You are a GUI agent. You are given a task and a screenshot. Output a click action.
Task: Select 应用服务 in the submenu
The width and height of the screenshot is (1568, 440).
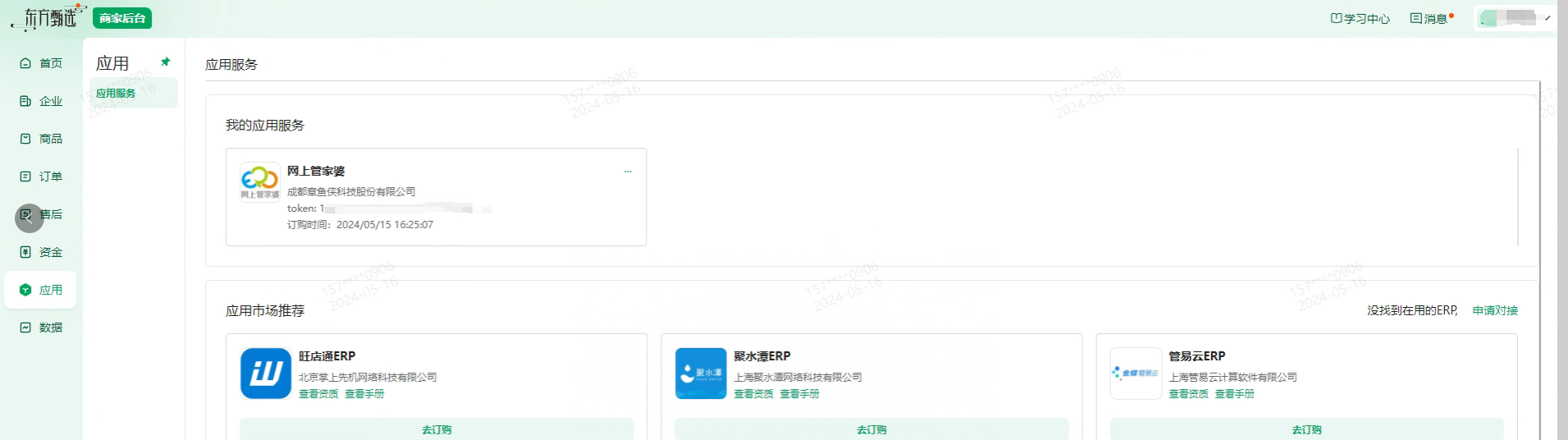[x=133, y=93]
